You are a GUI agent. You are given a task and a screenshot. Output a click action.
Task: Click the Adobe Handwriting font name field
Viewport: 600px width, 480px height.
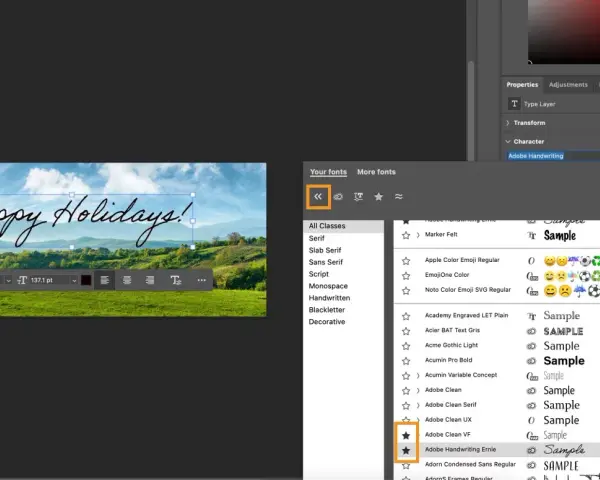click(x=553, y=156)
